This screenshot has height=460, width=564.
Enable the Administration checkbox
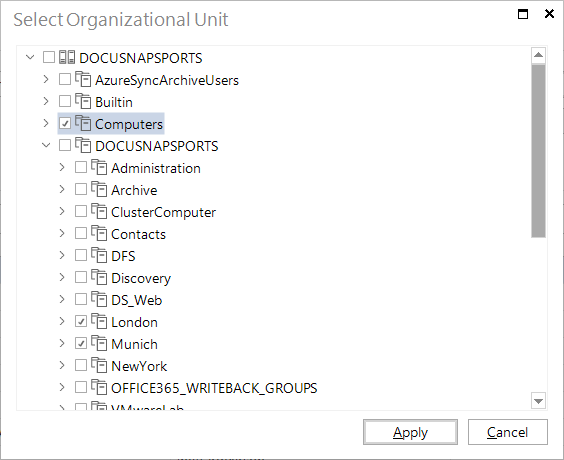tap(81, 167)
